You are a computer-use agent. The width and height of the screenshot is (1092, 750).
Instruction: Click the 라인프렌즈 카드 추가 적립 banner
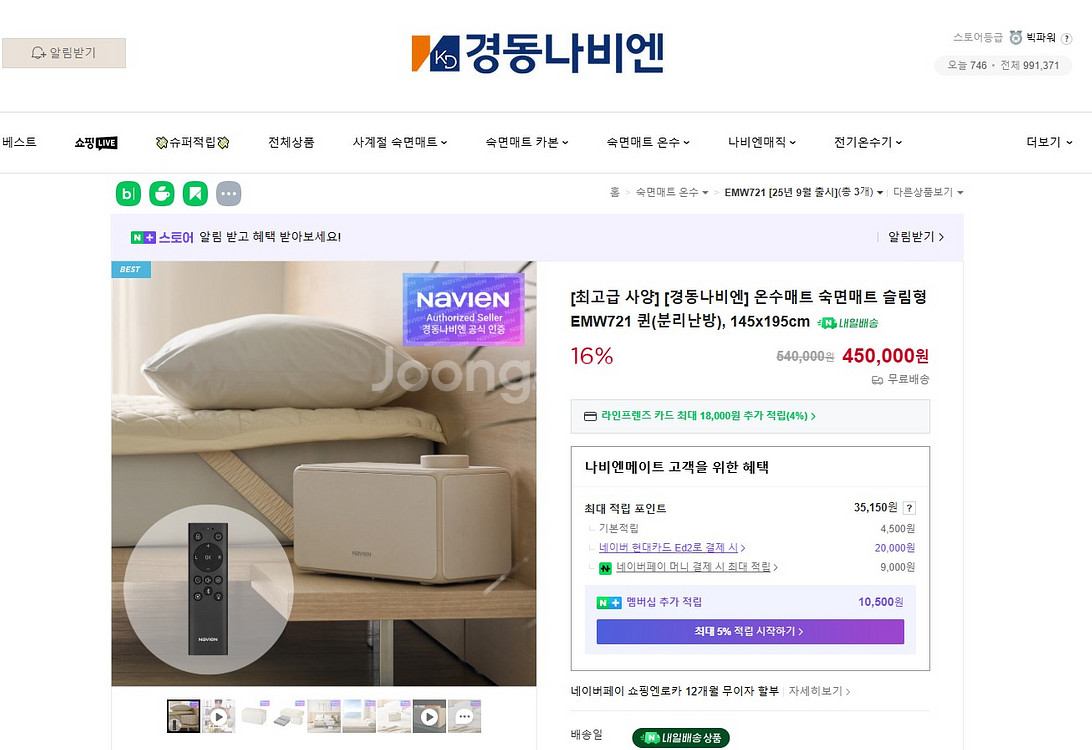[749, 416]
